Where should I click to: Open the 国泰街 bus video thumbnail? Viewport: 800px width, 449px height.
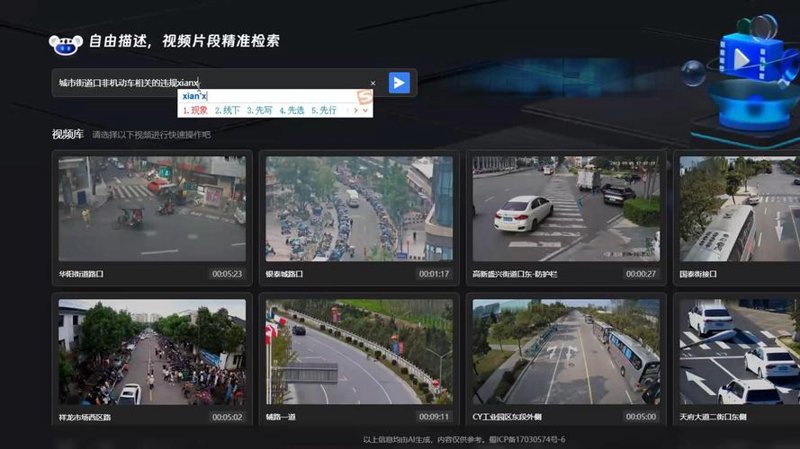tap(739, 209)
